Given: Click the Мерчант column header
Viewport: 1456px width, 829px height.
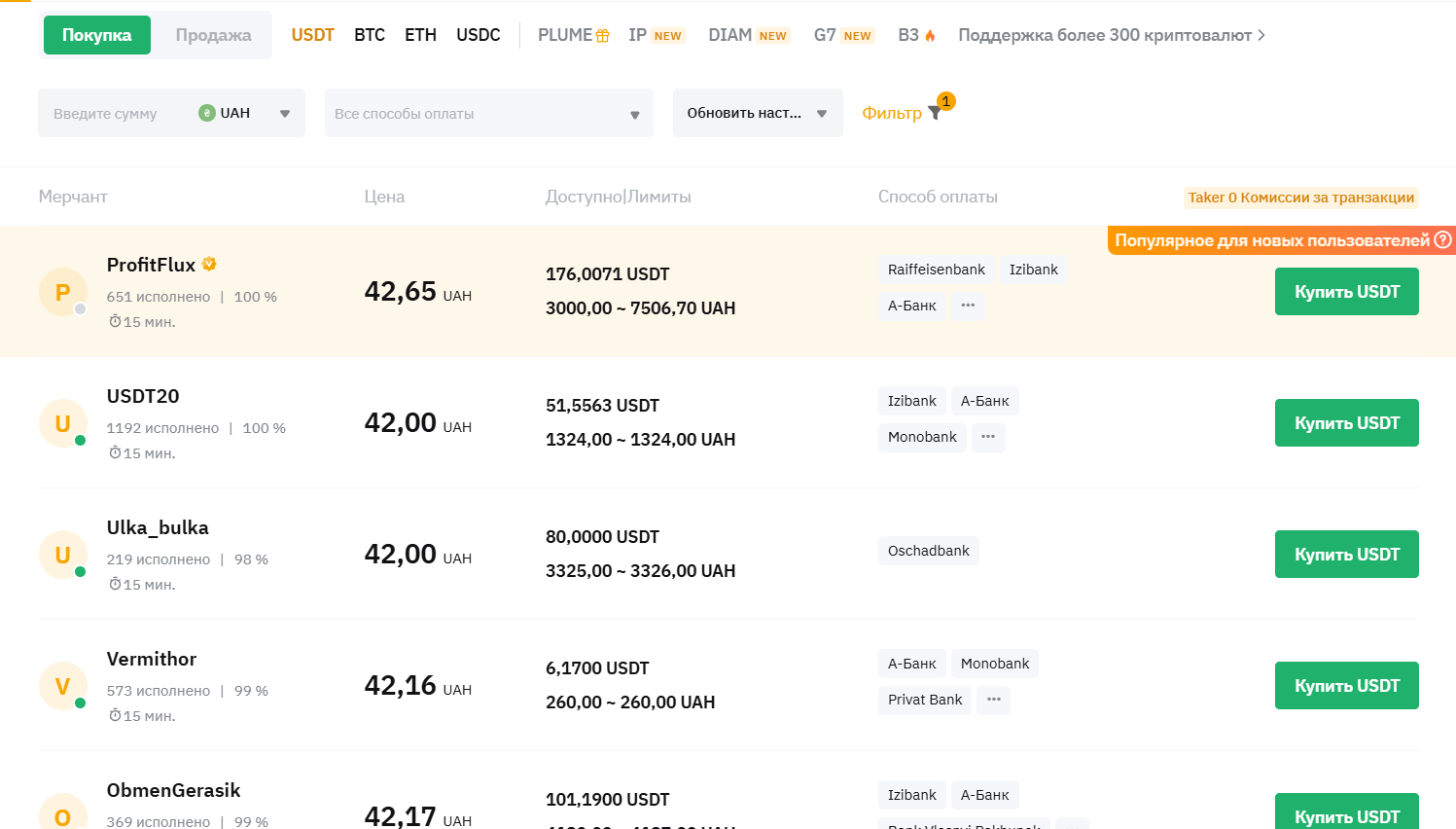Looking at the screenshot, I should [73, 197].
